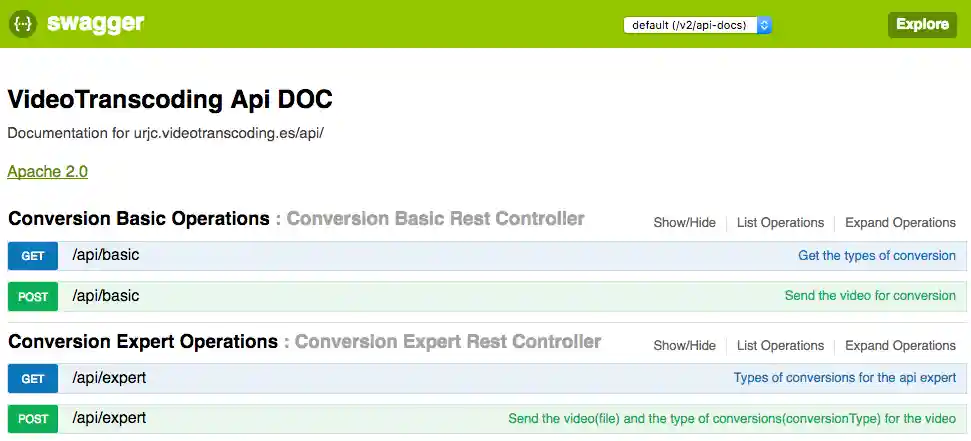
Task: Open the Apache 2.0 license link
Action: (x=47, y=172)
